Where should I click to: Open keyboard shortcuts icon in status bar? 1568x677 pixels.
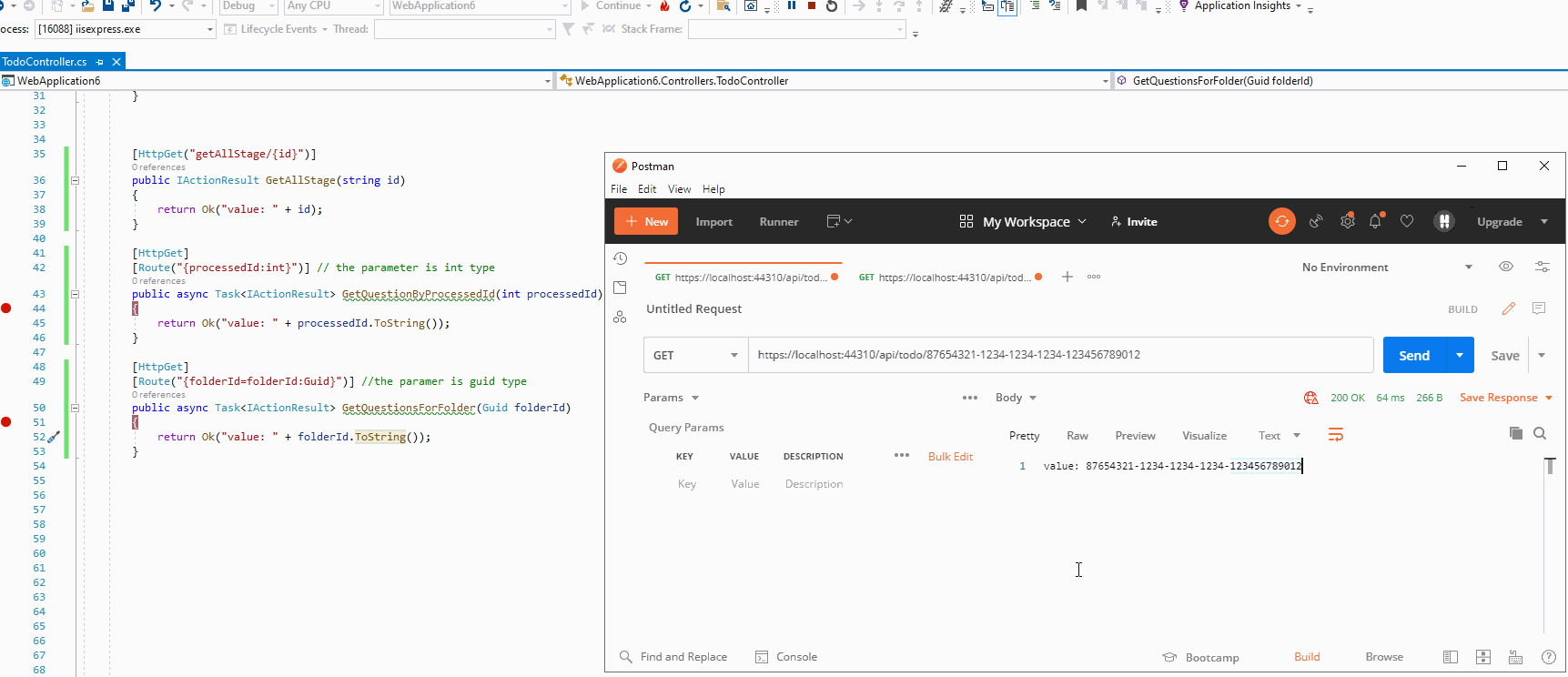pyautogui.click(x=1516, y=657)
